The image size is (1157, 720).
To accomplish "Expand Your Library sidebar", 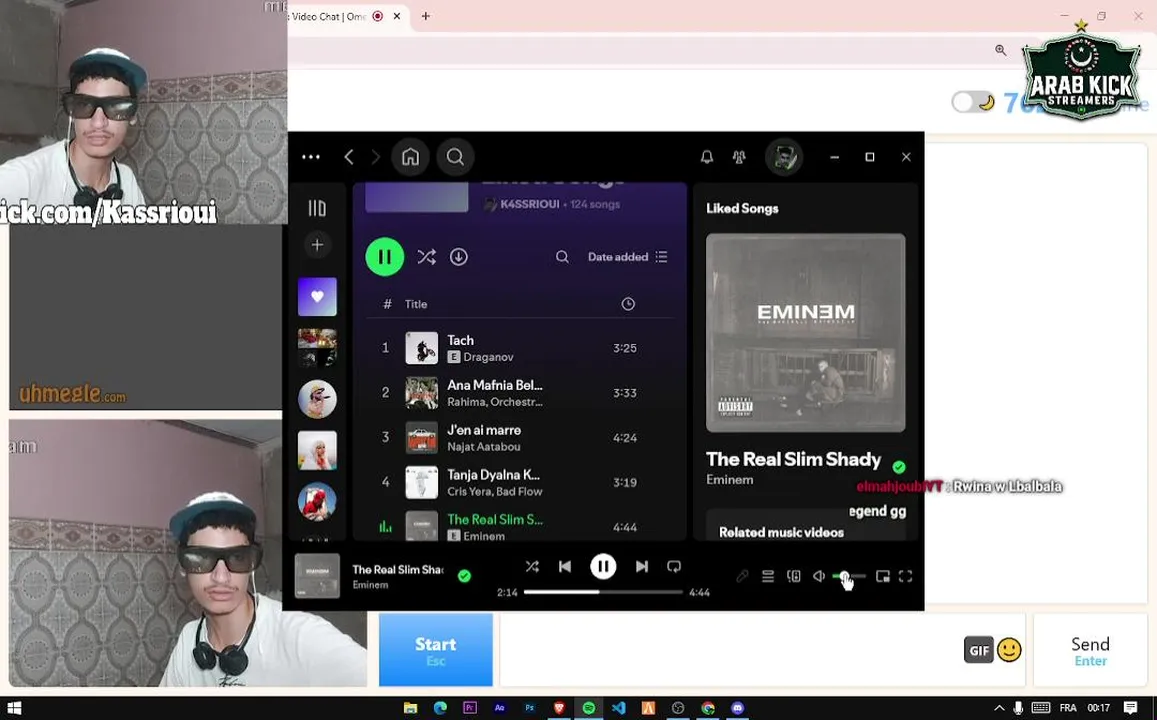I will point(317,208).
